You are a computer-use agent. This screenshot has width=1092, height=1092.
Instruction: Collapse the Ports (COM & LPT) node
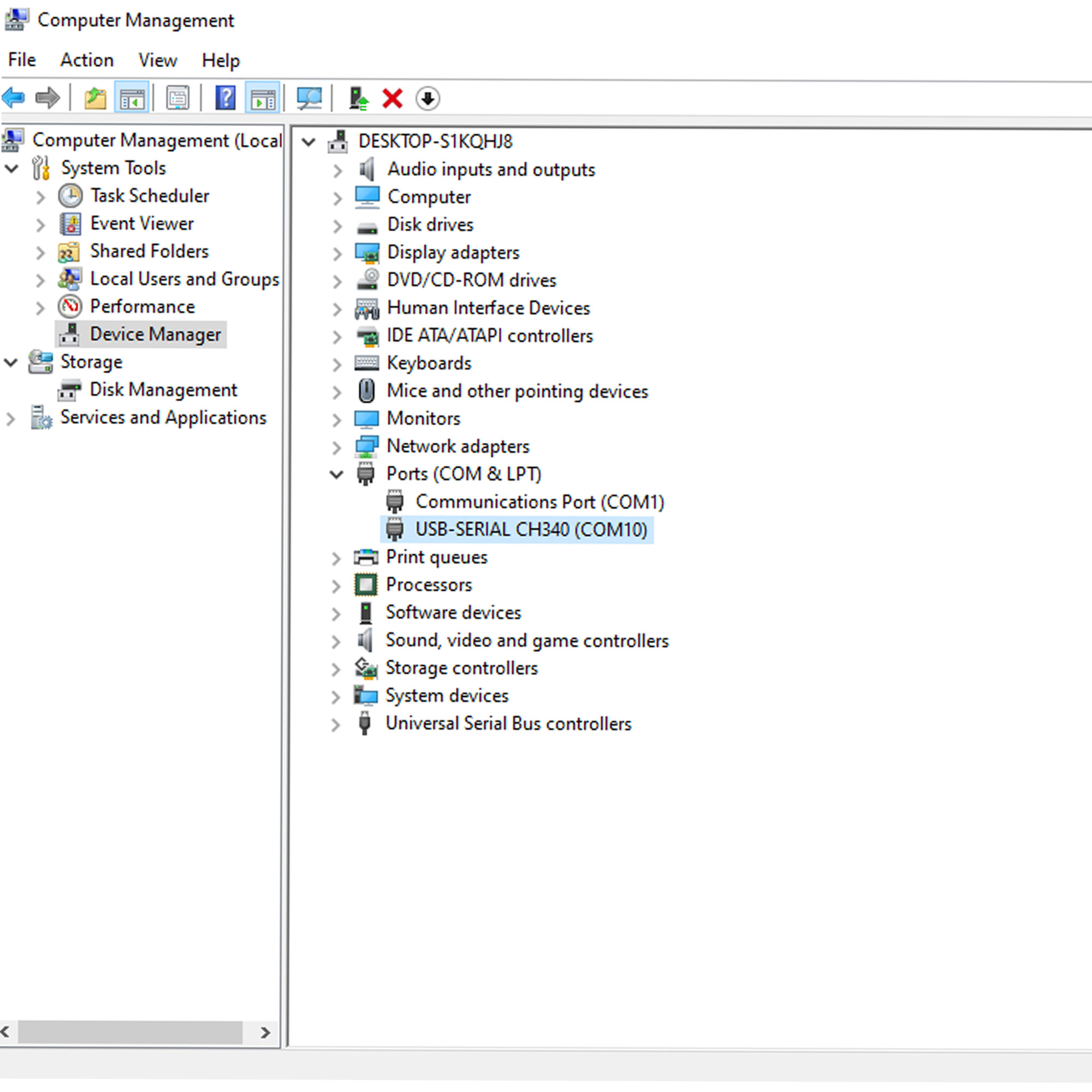click(336, 474)
